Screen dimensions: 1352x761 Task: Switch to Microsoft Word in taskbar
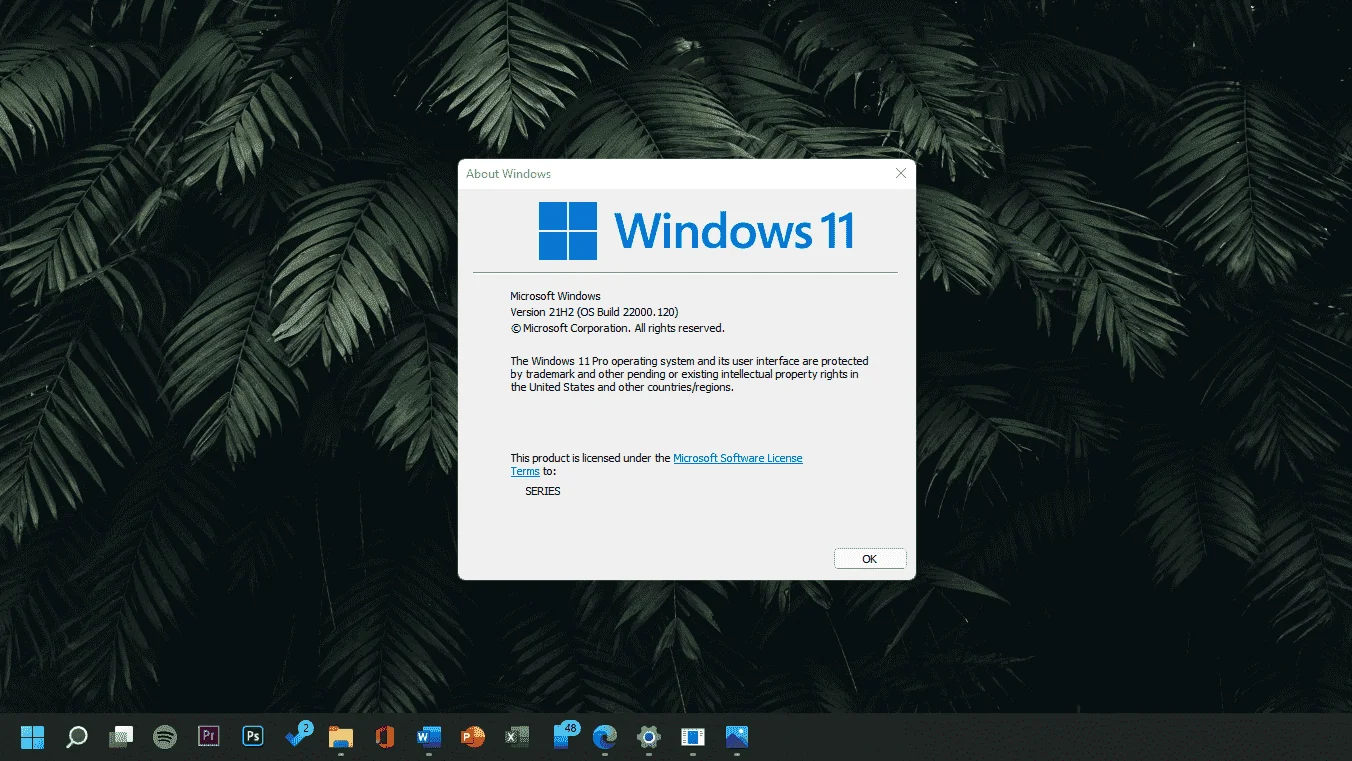pyautogui.click(x=429, y=737)
